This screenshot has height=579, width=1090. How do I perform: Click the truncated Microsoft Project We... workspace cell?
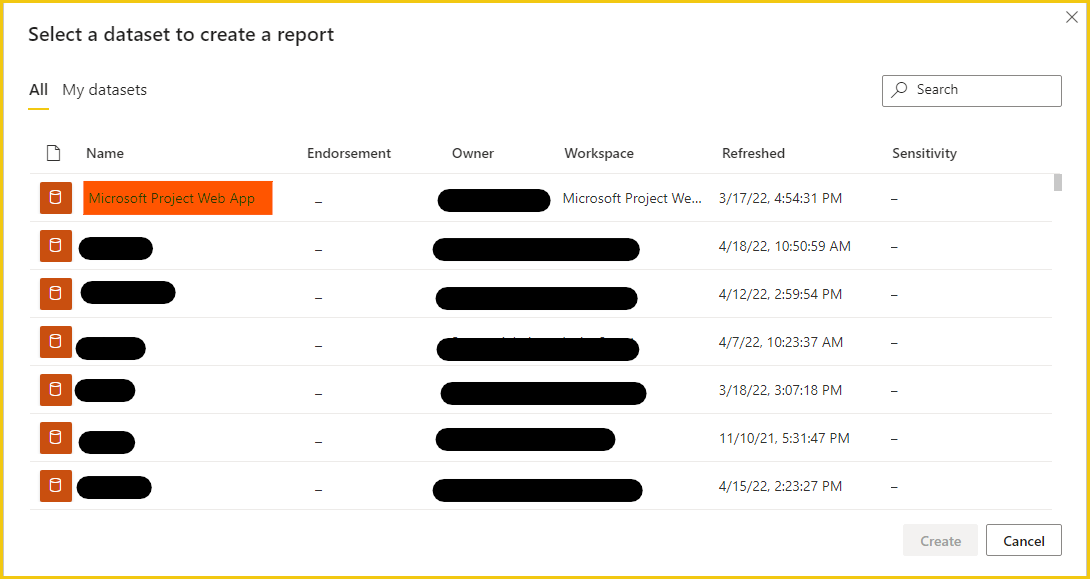click(632, 198)
